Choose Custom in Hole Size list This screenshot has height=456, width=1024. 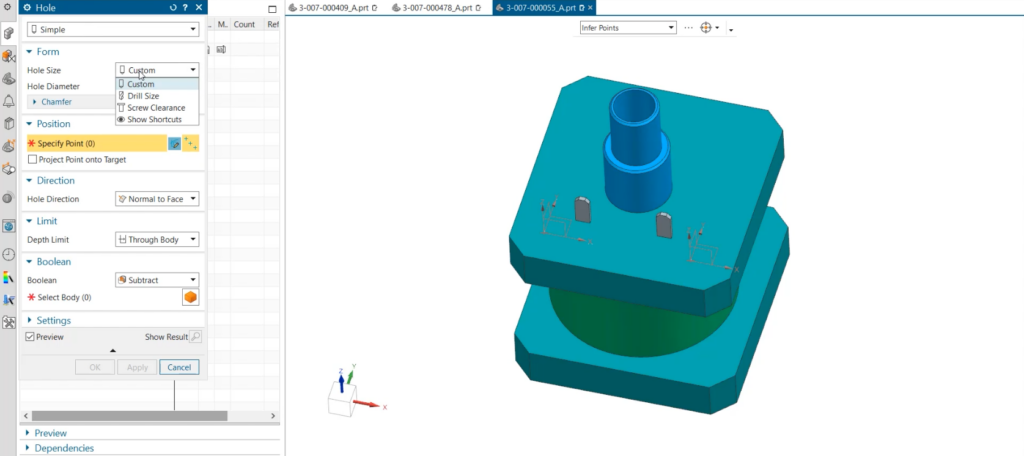coord(157,84)
